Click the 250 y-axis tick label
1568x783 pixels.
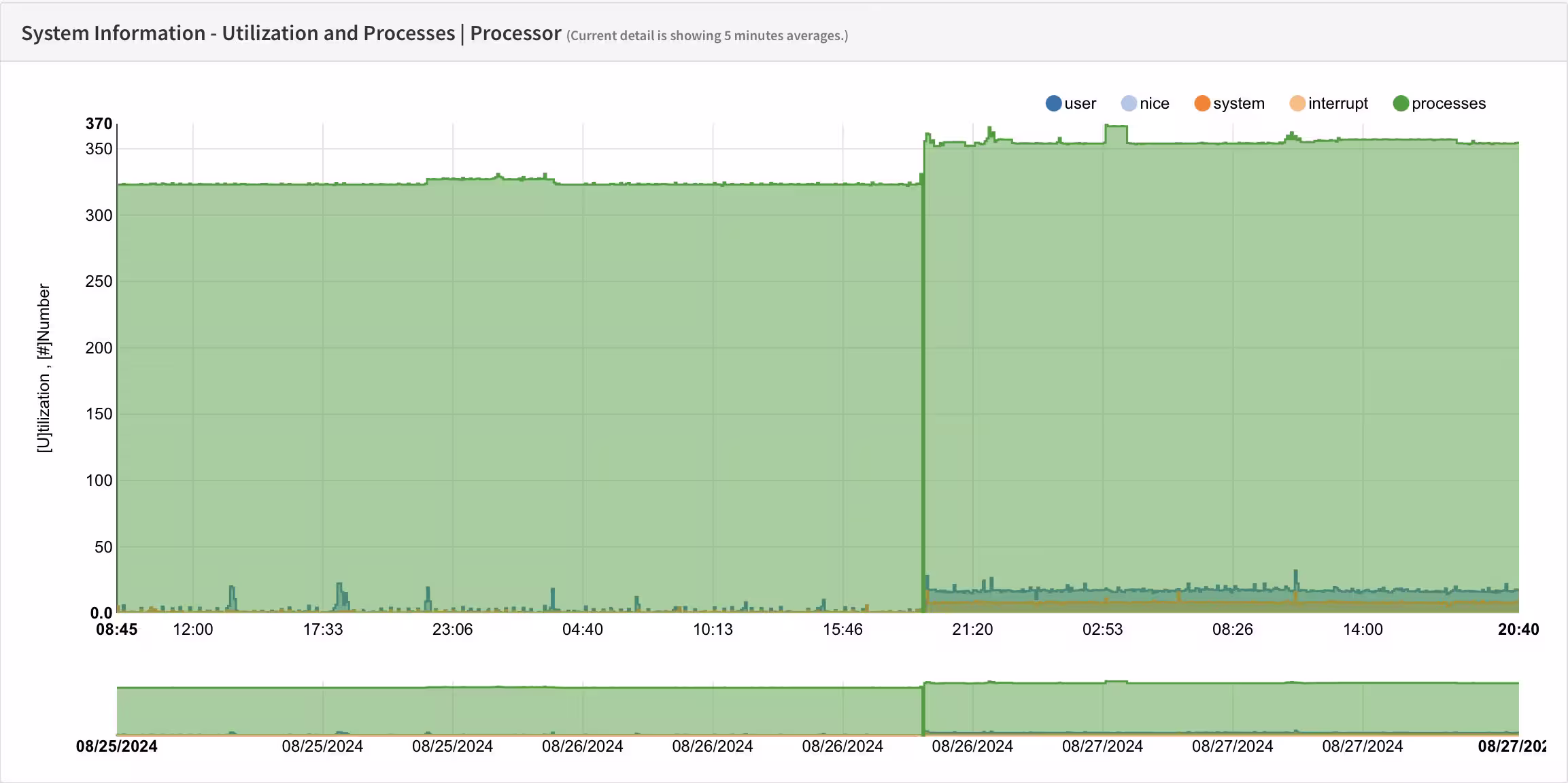[x=99, y=281]
